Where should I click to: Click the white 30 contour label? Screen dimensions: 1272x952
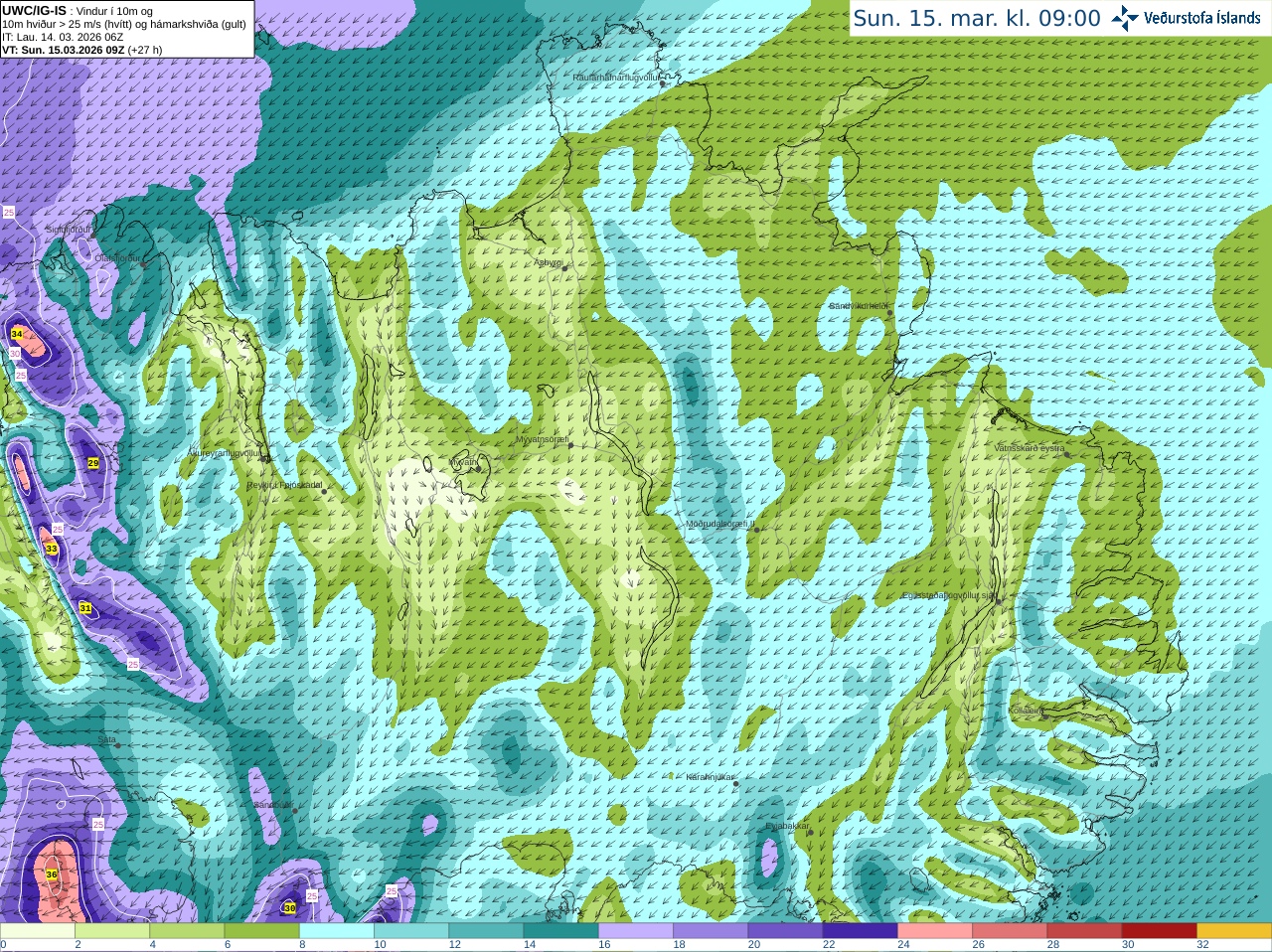tap(15, 354)
